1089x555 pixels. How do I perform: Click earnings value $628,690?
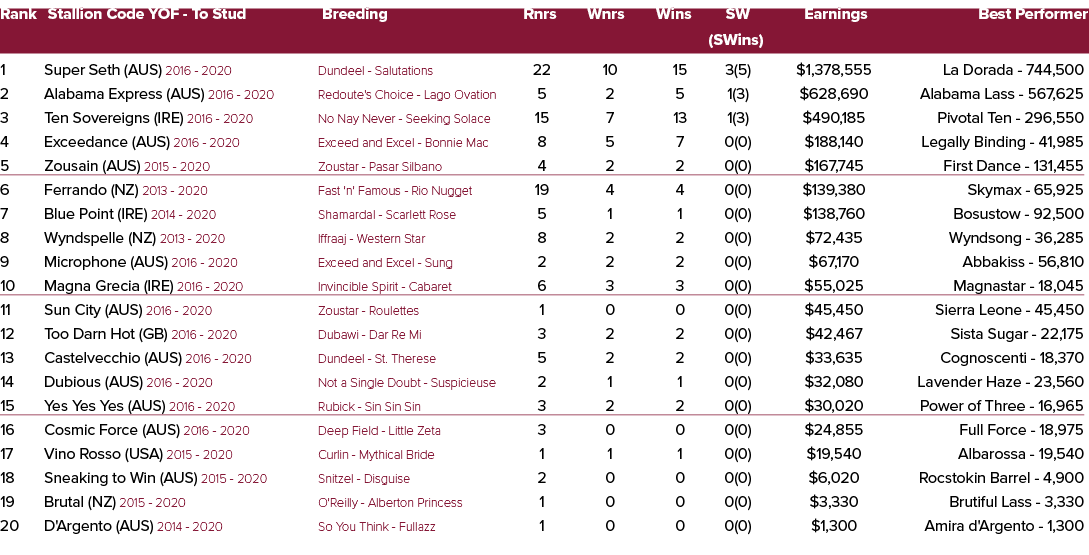833,94
